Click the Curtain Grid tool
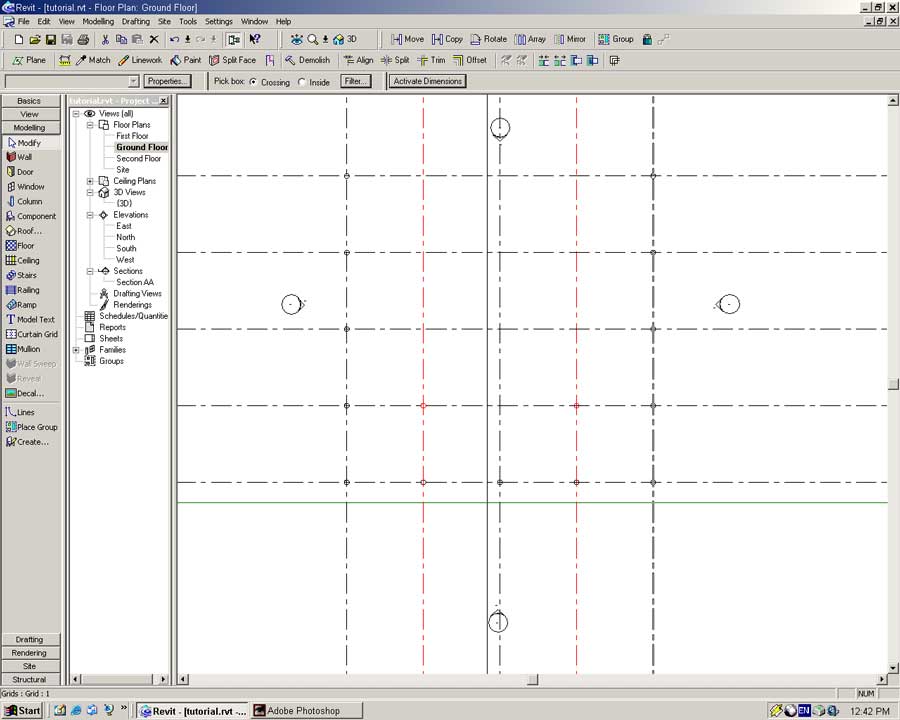 (36, 334)
